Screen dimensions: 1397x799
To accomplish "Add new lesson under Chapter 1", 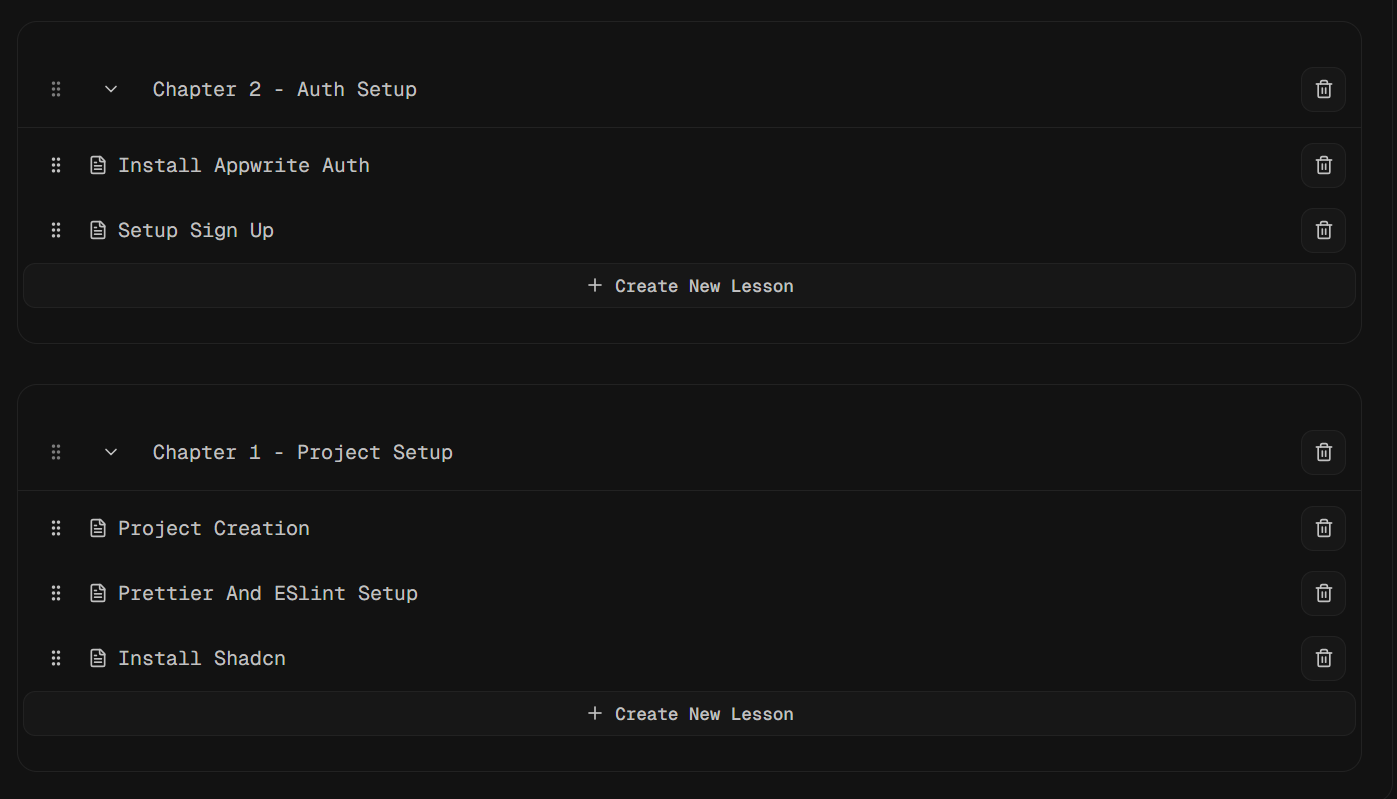I will [x=690, y=714].
